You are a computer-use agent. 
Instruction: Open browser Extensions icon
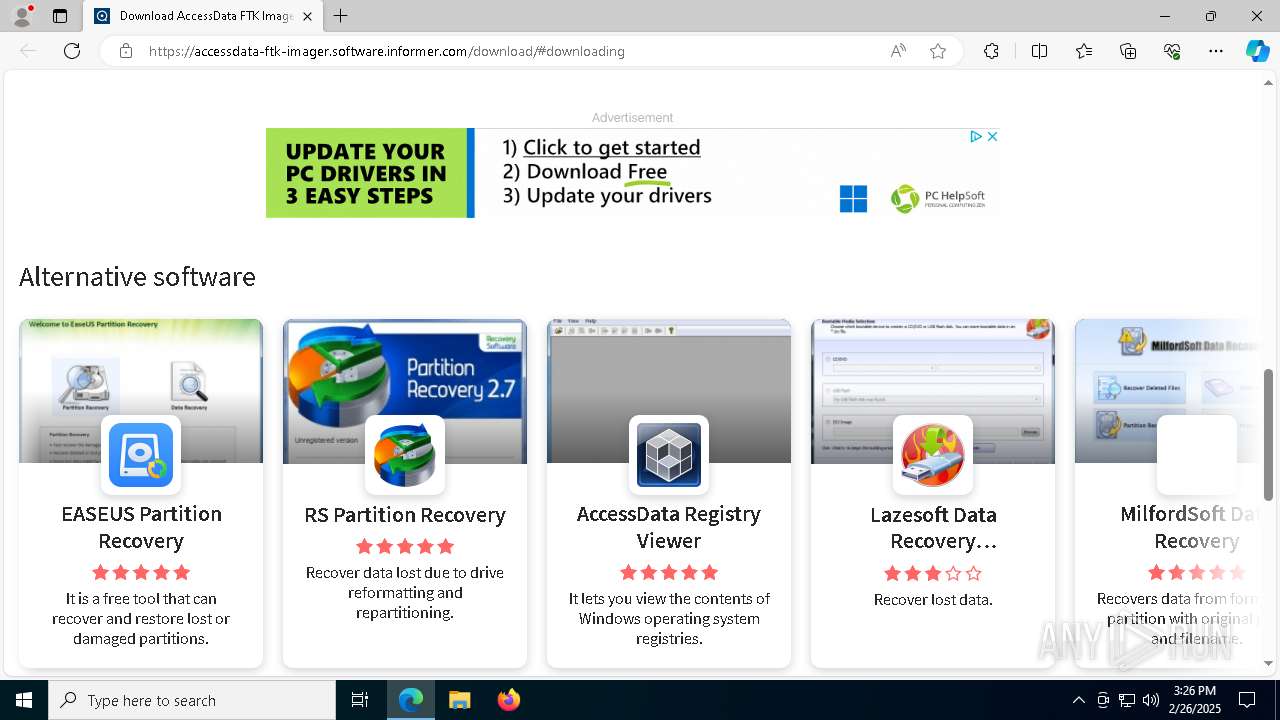pyautogui.click(x=991, y=51)
